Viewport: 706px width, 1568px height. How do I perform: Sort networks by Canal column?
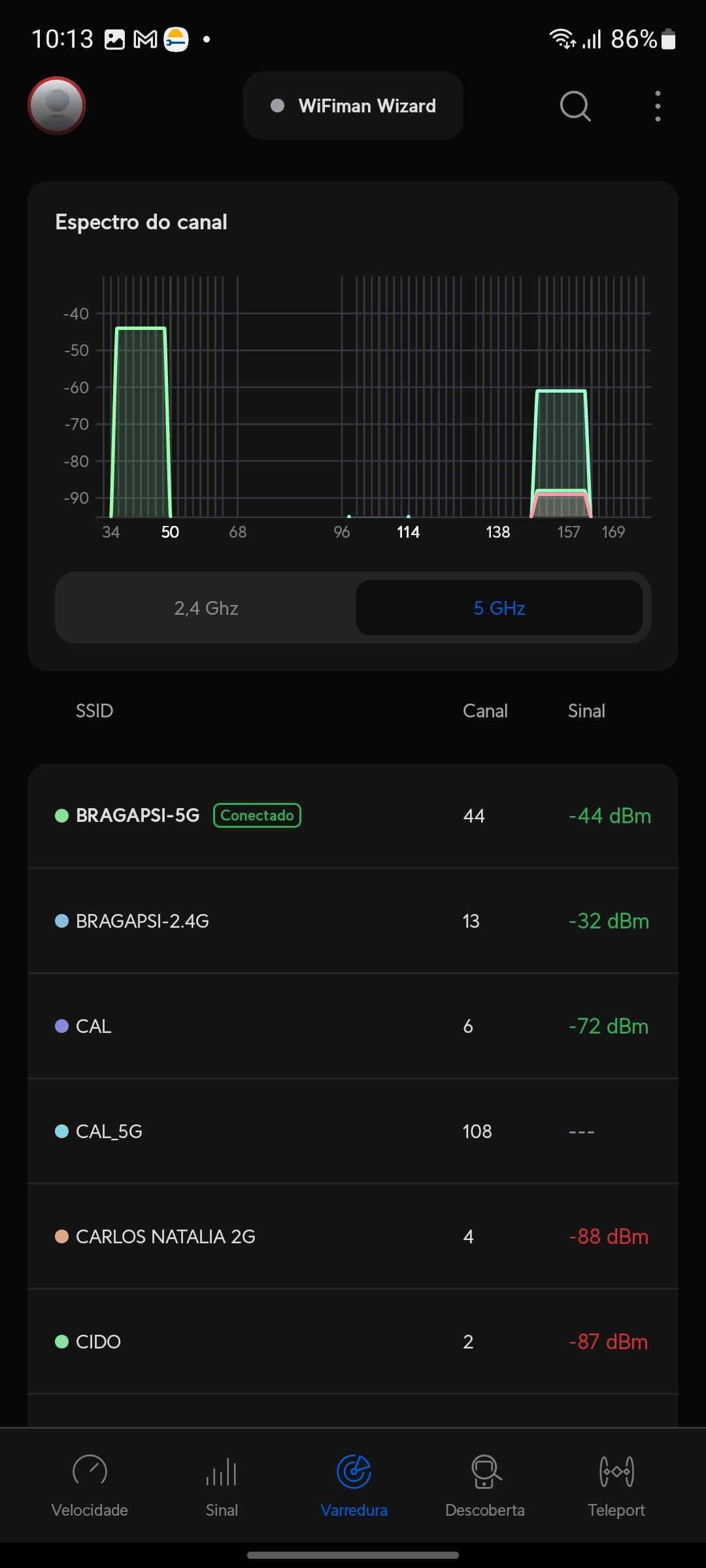tap(485, 711)
